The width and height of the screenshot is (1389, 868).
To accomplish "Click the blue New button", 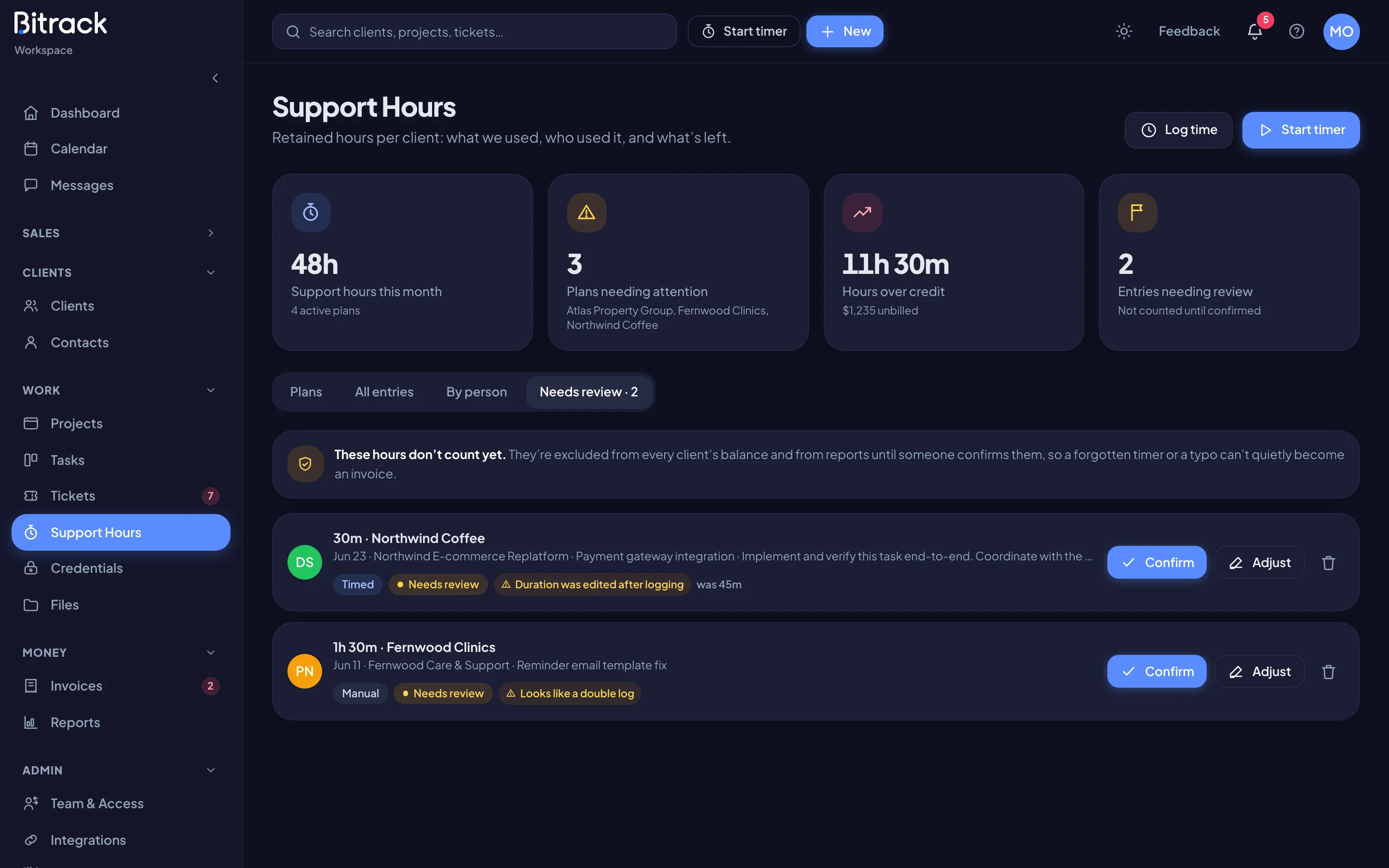I will 844,31.
